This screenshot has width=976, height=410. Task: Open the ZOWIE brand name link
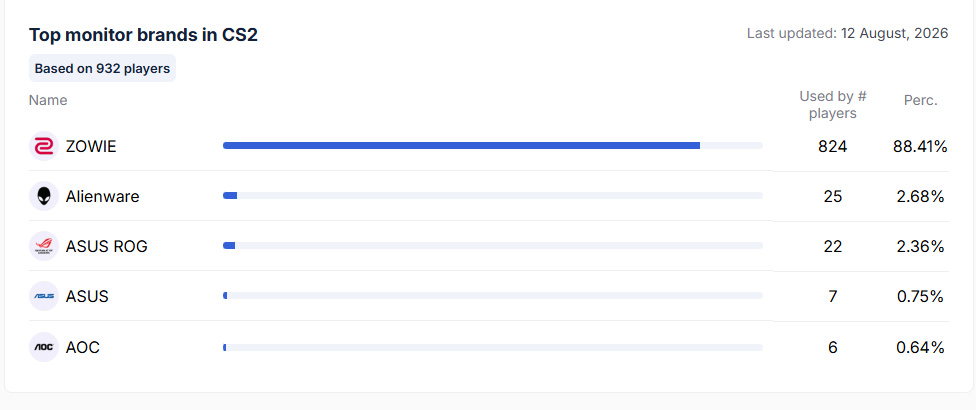click(x=91, y=147)
